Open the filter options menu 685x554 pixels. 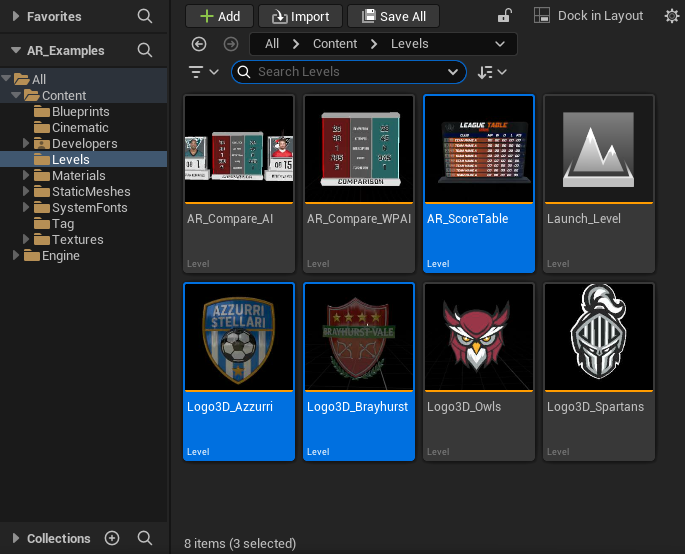click(x=202, y=72)
